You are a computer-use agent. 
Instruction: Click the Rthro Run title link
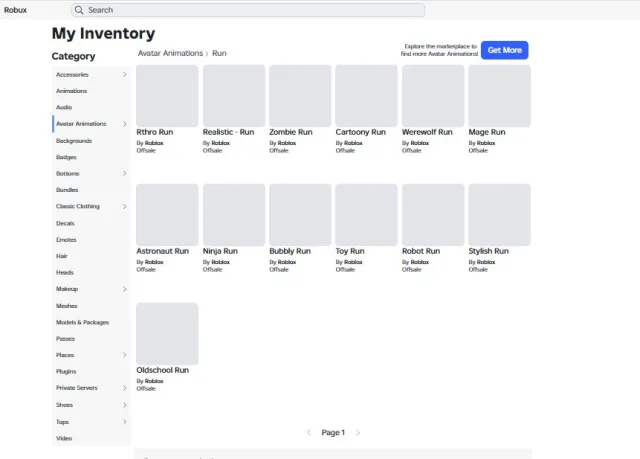point(155,132)
